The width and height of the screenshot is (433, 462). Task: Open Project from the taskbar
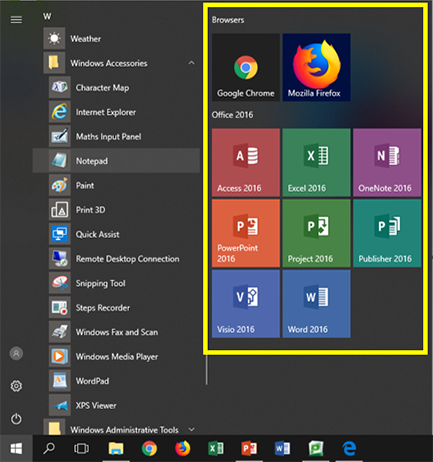coord(316,448)
